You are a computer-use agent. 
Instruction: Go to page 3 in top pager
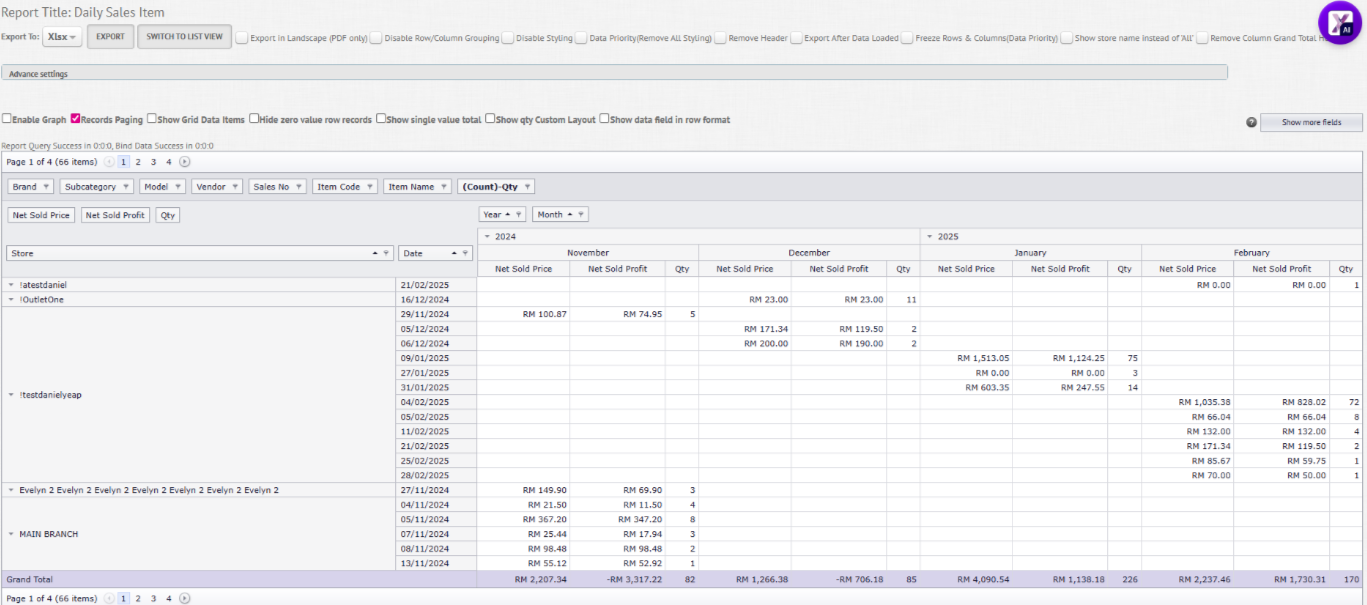(153, 161)
